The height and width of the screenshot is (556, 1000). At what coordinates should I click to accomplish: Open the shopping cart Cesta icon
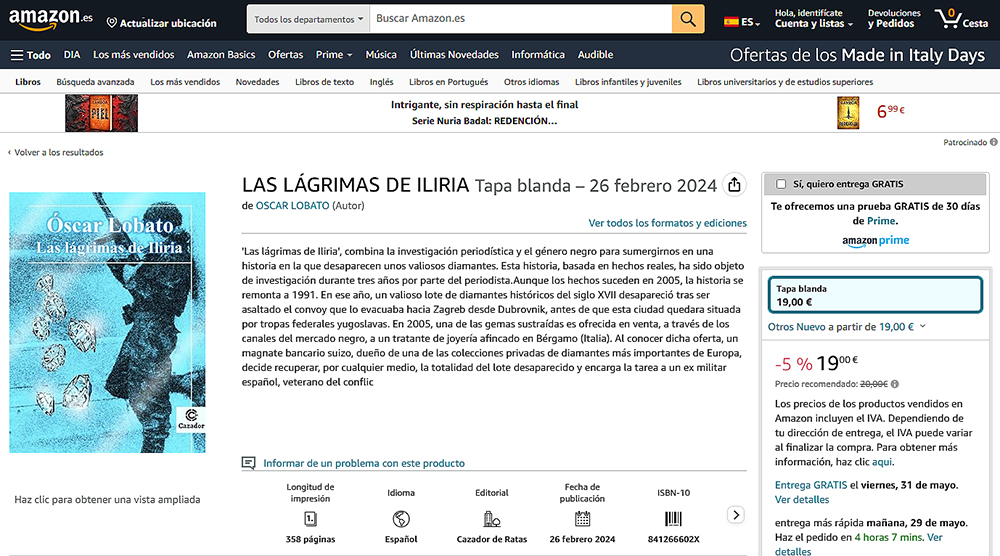(961, 19)
